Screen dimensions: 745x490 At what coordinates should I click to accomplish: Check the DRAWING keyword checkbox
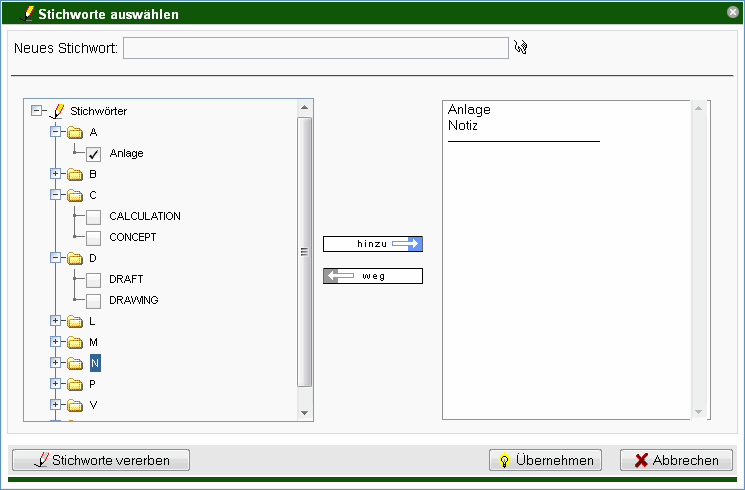coord(93,301)
